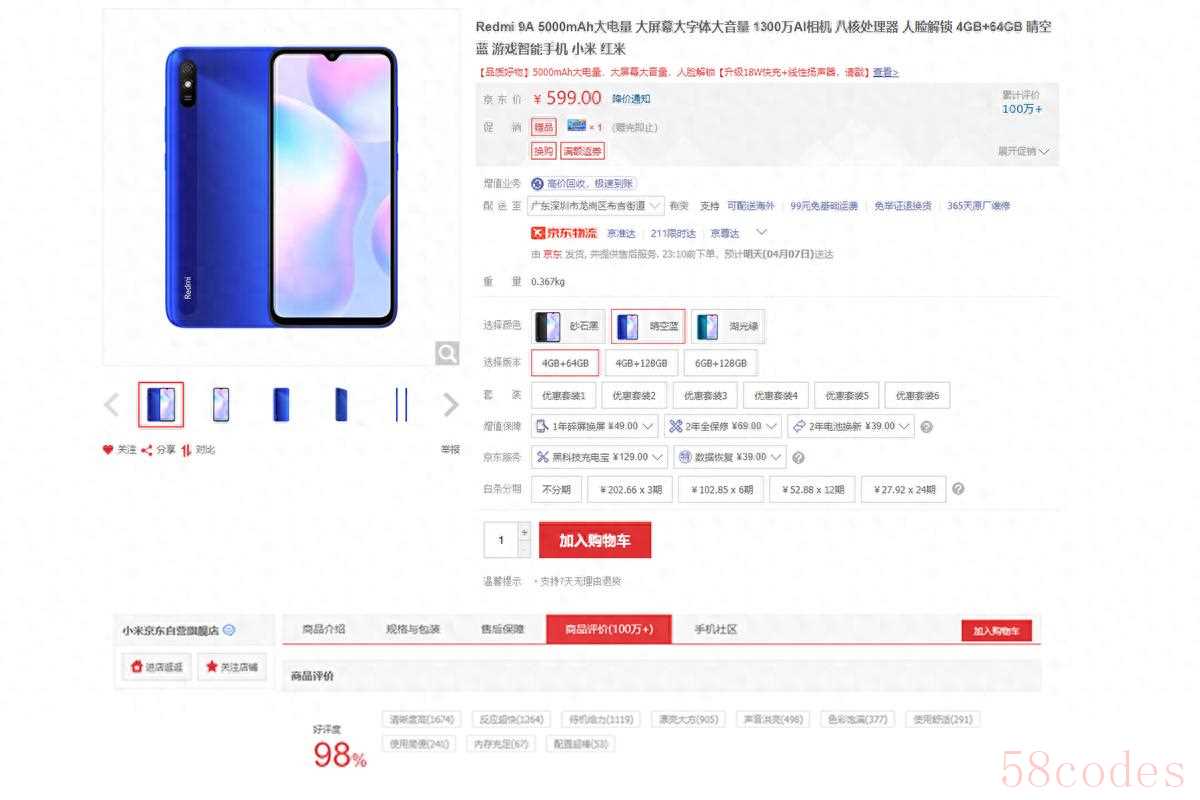Expand 展开促销 promotions section
Image resolution: width=1200 pixels, height=800 pixels.
(1023, 151)
